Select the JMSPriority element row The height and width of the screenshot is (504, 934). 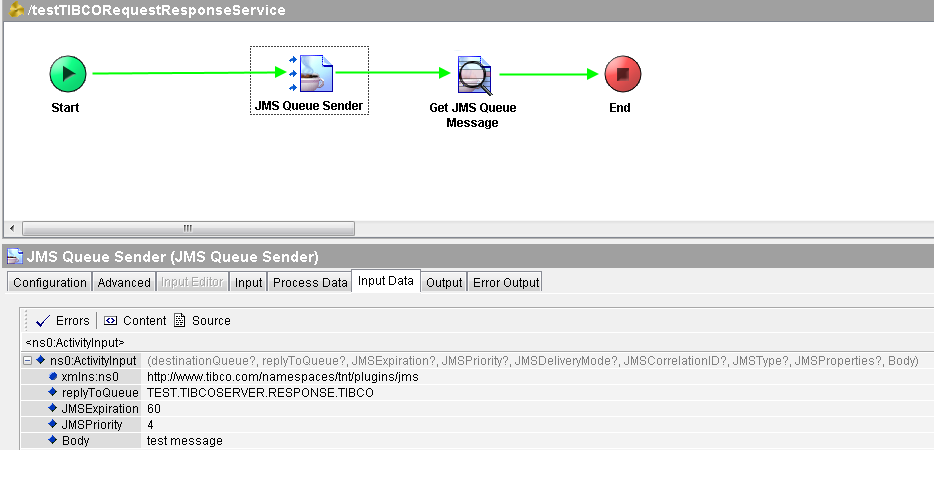coord(92,425)
